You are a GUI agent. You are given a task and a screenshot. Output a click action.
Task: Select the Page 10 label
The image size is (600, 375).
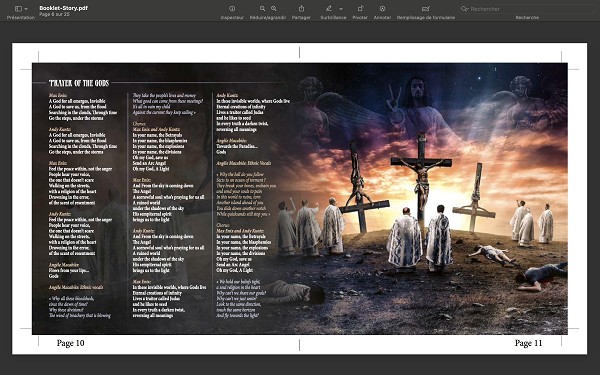pos(70,343)
